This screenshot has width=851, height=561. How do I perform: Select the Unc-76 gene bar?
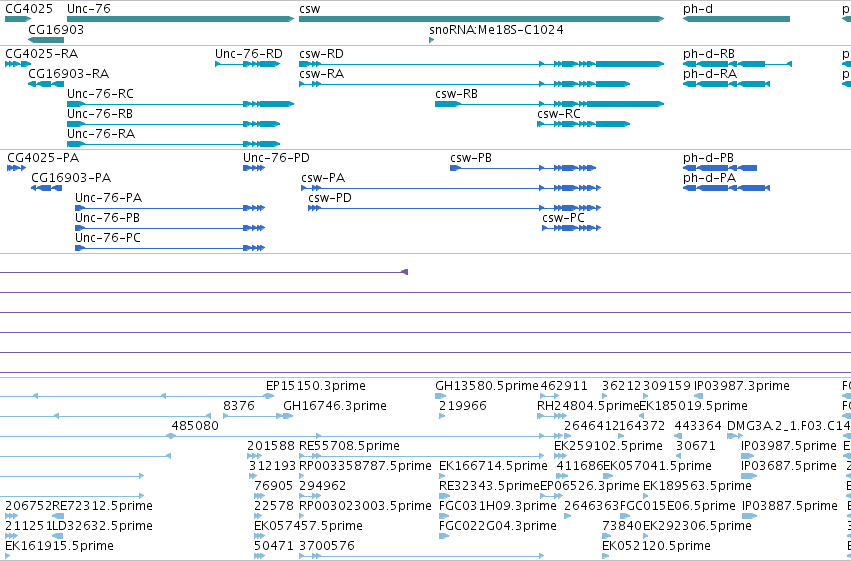click(180, 19)
